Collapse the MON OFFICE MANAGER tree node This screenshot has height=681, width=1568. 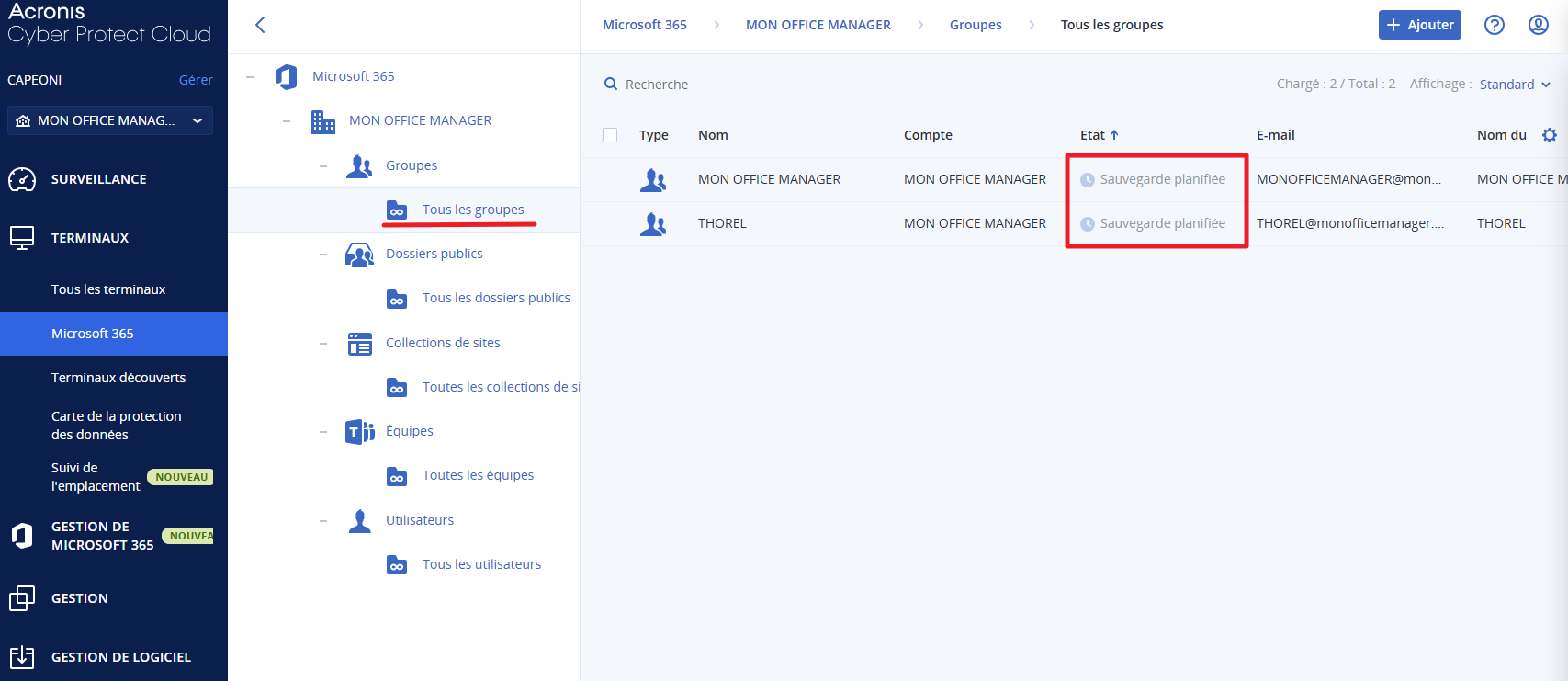287,121
